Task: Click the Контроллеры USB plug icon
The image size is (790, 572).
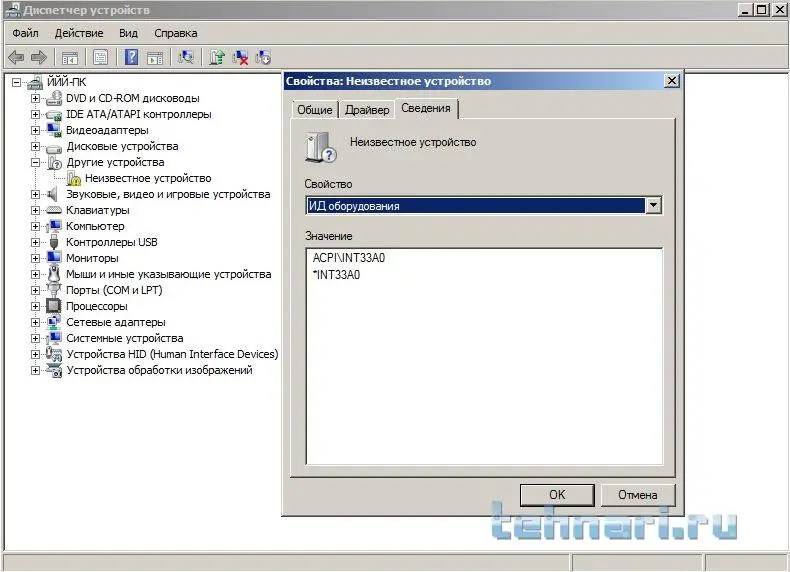Action: (54, 242)
